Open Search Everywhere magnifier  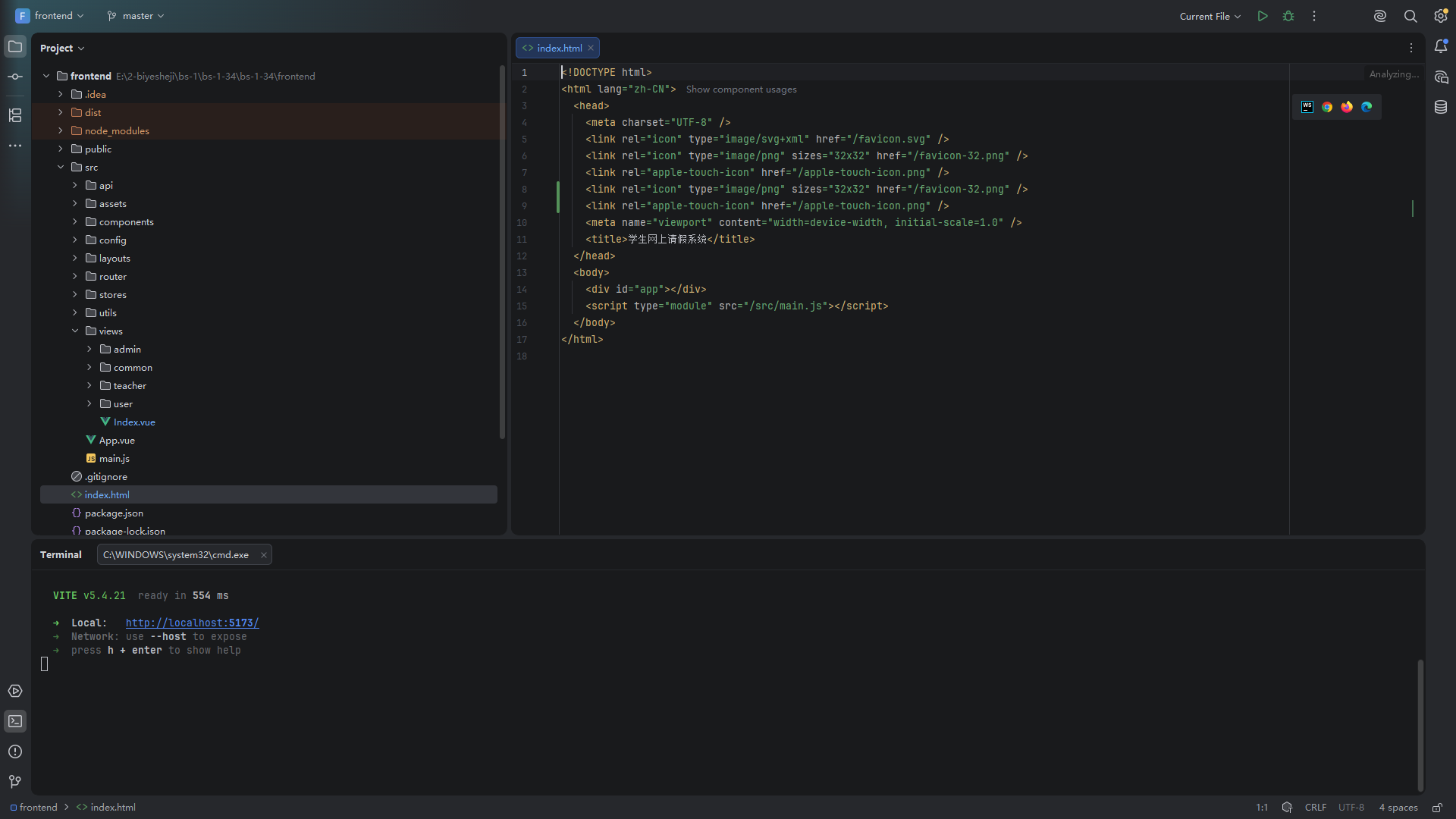pos(1410,16)
